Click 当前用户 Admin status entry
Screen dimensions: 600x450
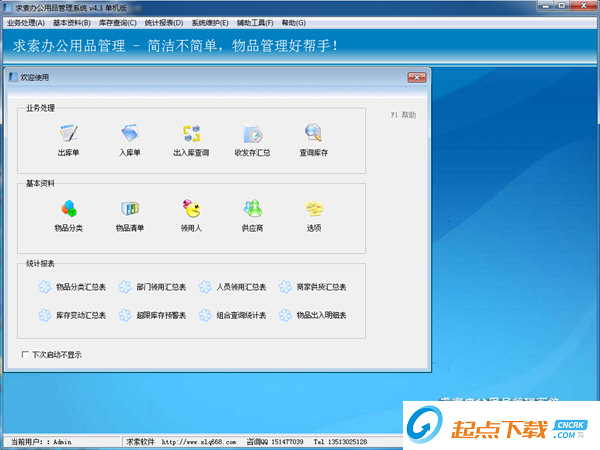point(41,442)
